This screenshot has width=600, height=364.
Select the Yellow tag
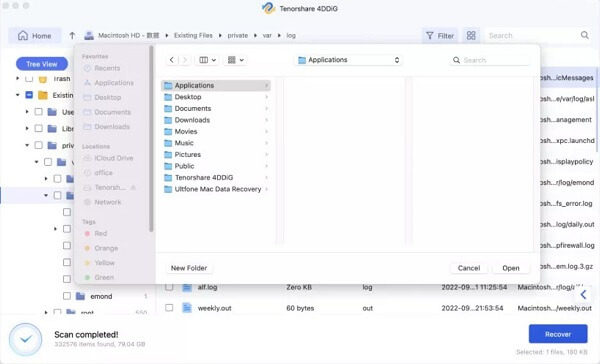click(x=99, y=263)
